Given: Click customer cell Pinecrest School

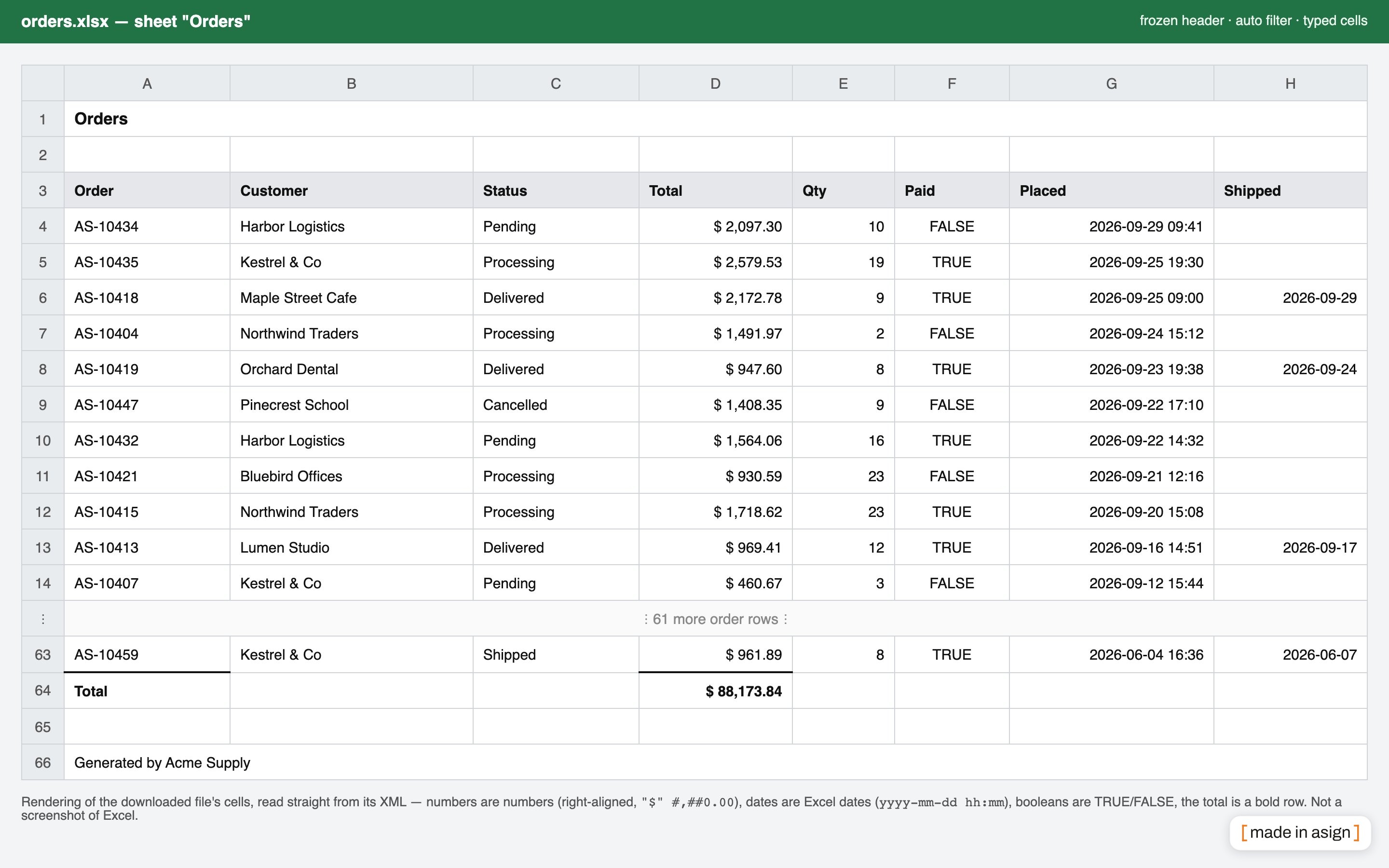Looking at the screenshot, I should pyautogui.click(x=351, y=405).
